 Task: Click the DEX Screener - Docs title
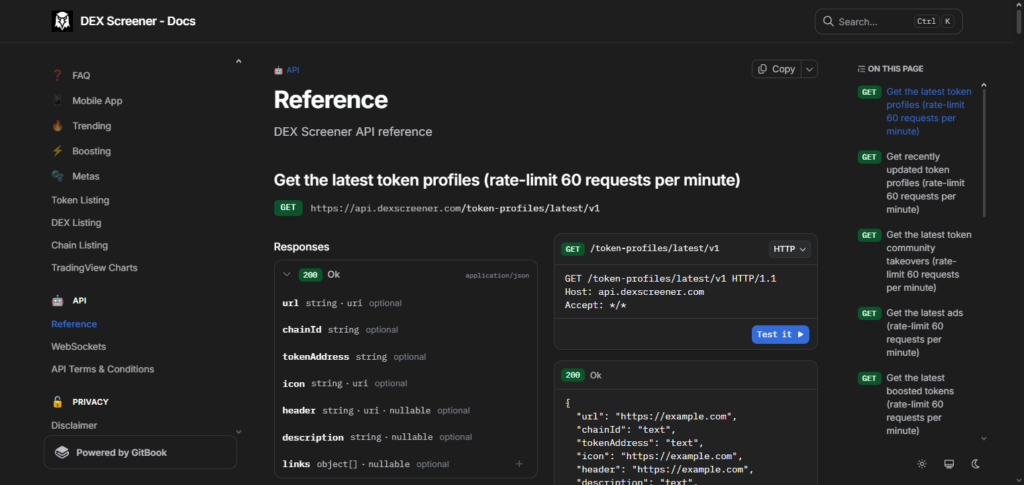[138, 21]
